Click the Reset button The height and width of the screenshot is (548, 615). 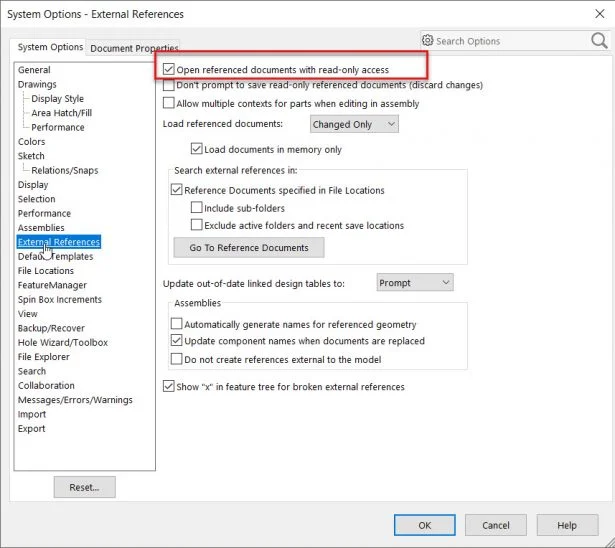pyautogui.click(x=84, y=488)
